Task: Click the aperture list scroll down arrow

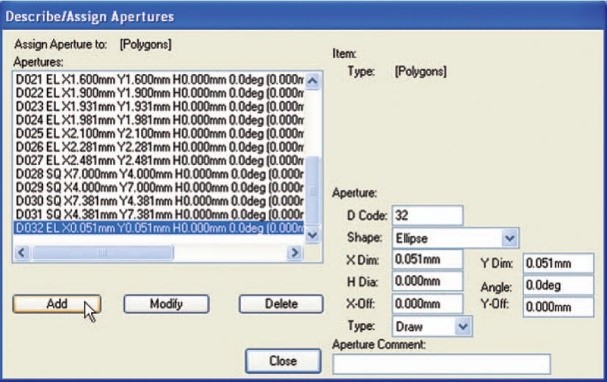Action: tap(312, 235)
